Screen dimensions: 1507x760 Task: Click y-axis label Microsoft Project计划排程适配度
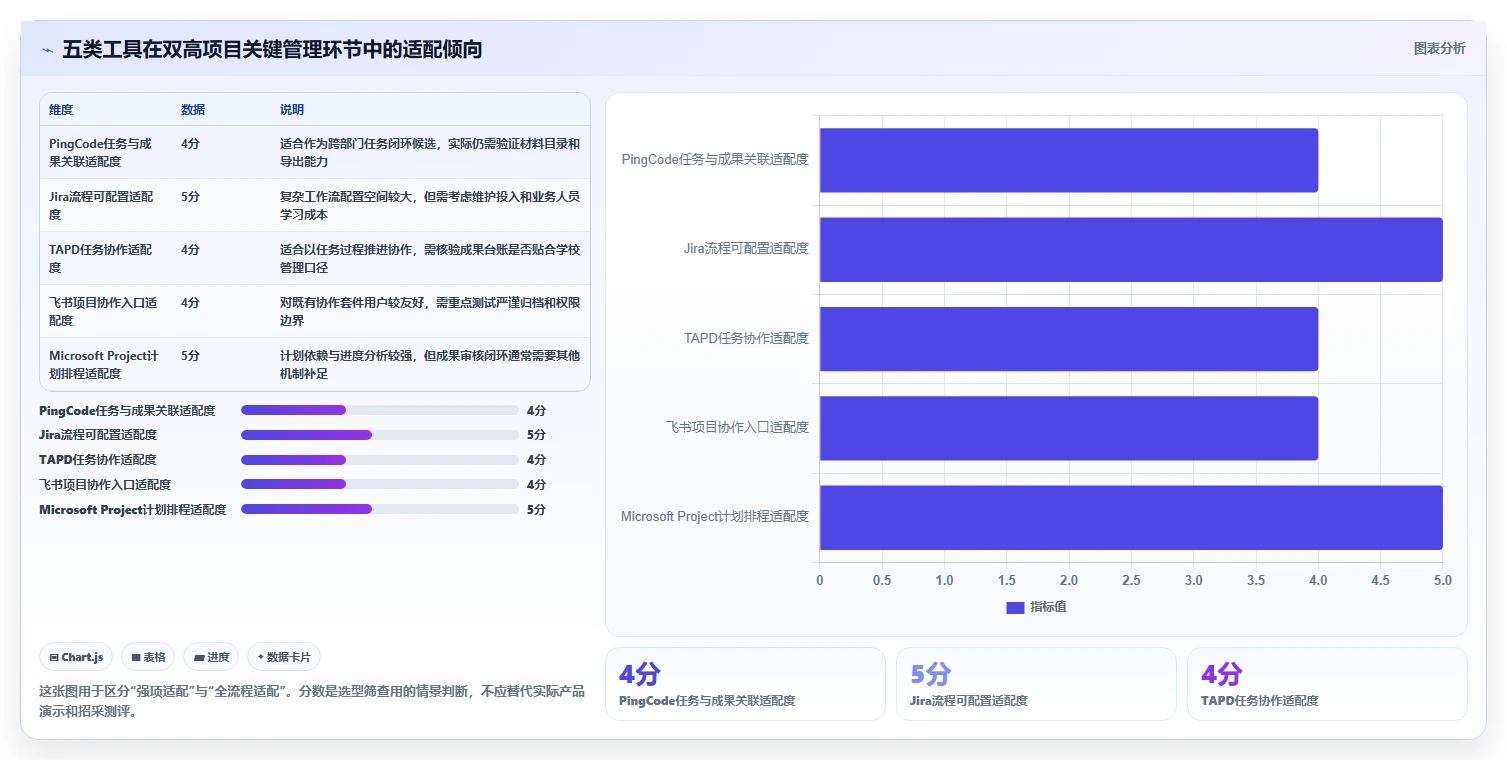coord(715,517)
